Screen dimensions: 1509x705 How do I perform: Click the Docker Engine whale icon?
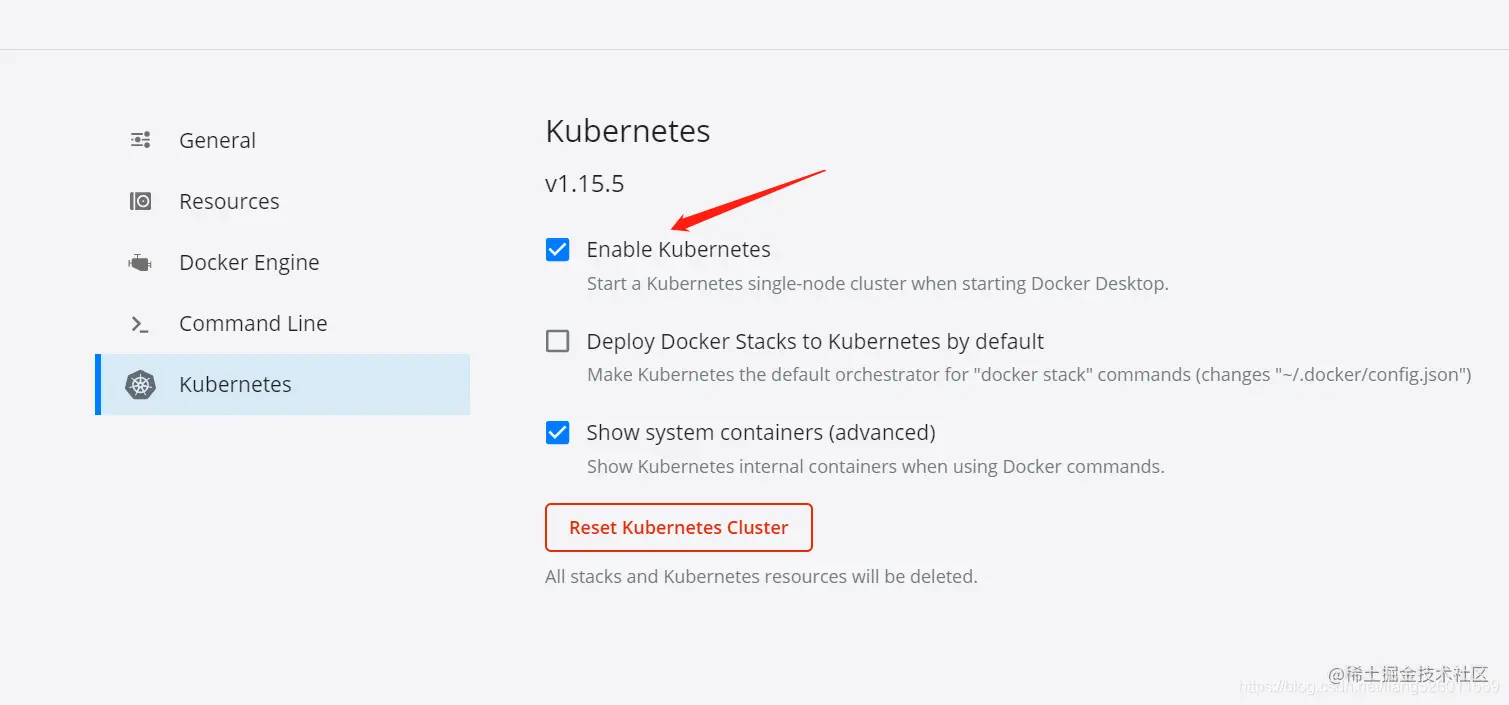click(x=140, y=263)
